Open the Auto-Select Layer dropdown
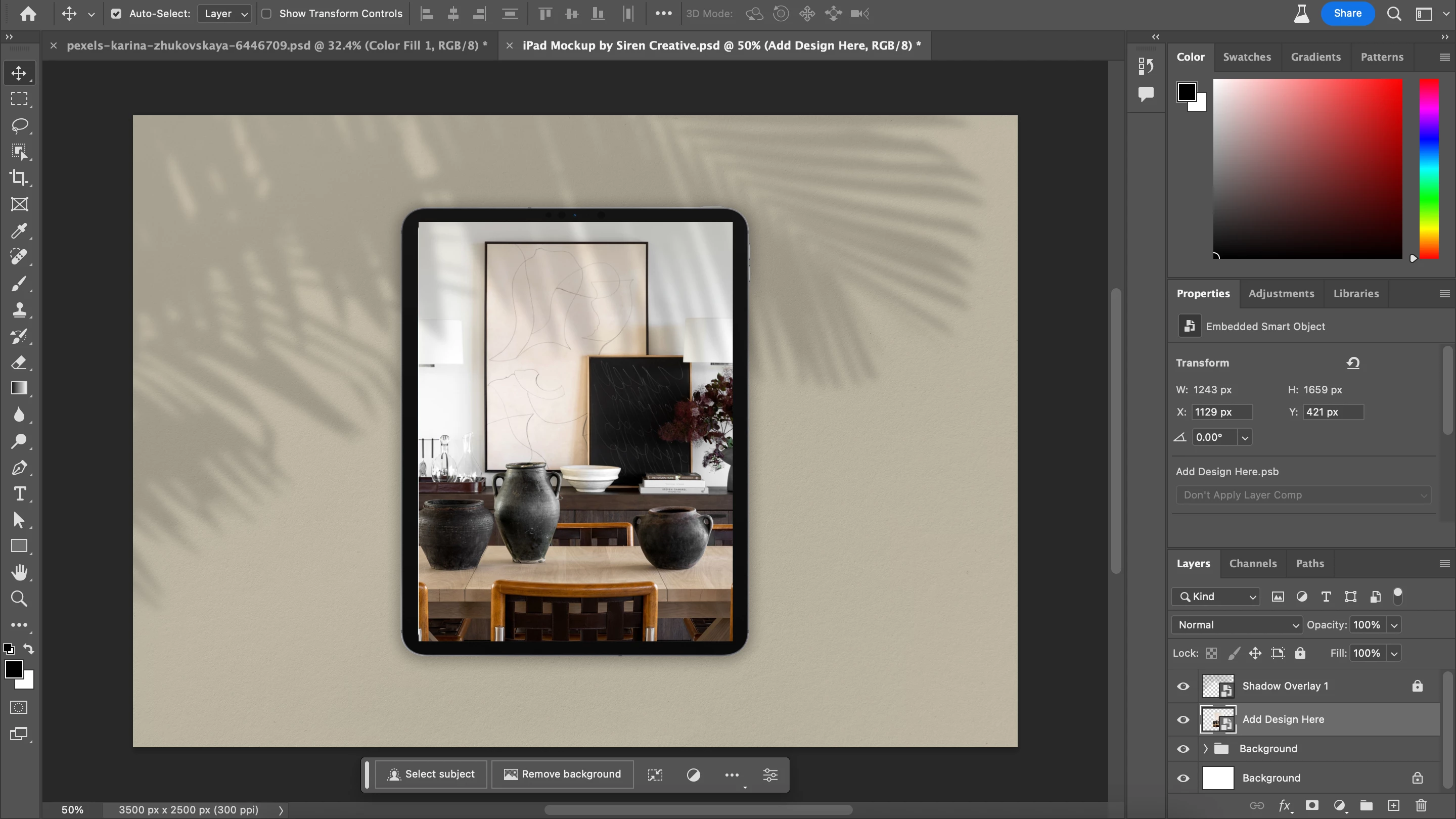Screen dimensions: 1456x819 point(225,14)
